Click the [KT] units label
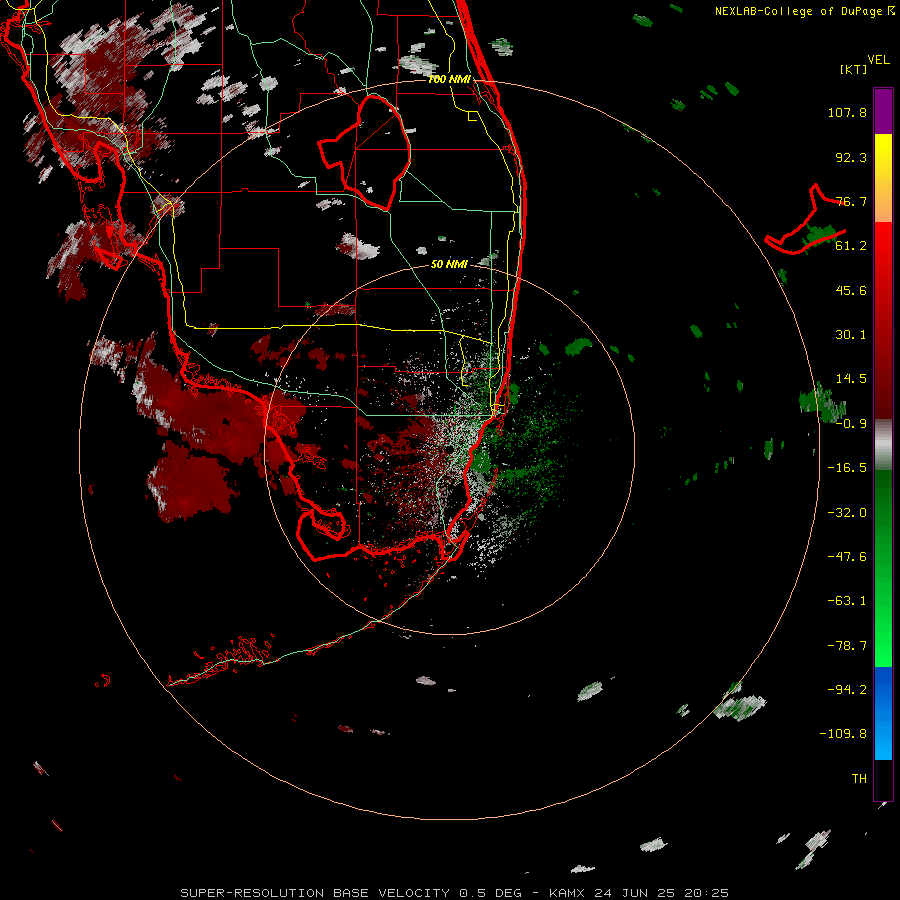 pos(854,69)
